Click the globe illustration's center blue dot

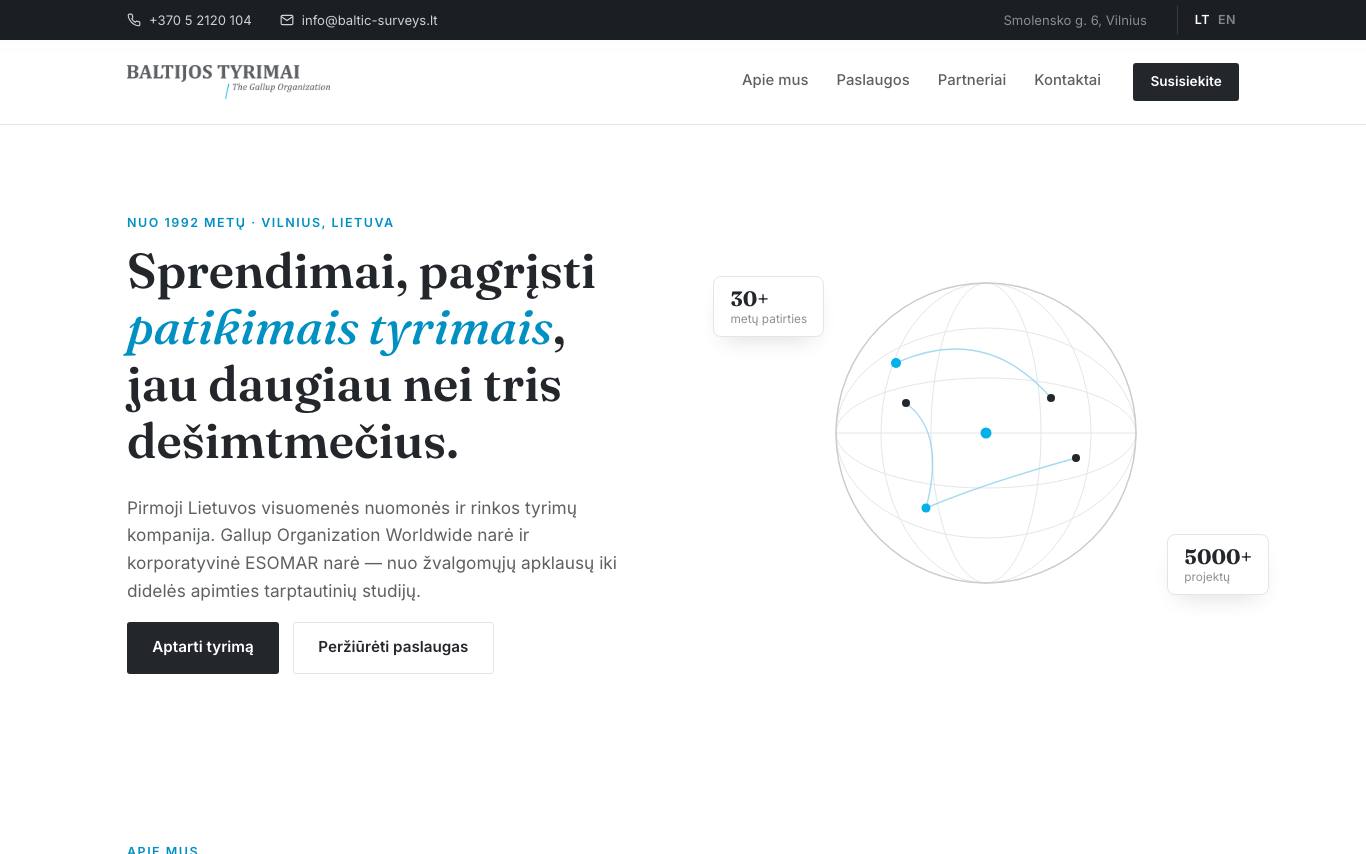(x=986, y=433)
